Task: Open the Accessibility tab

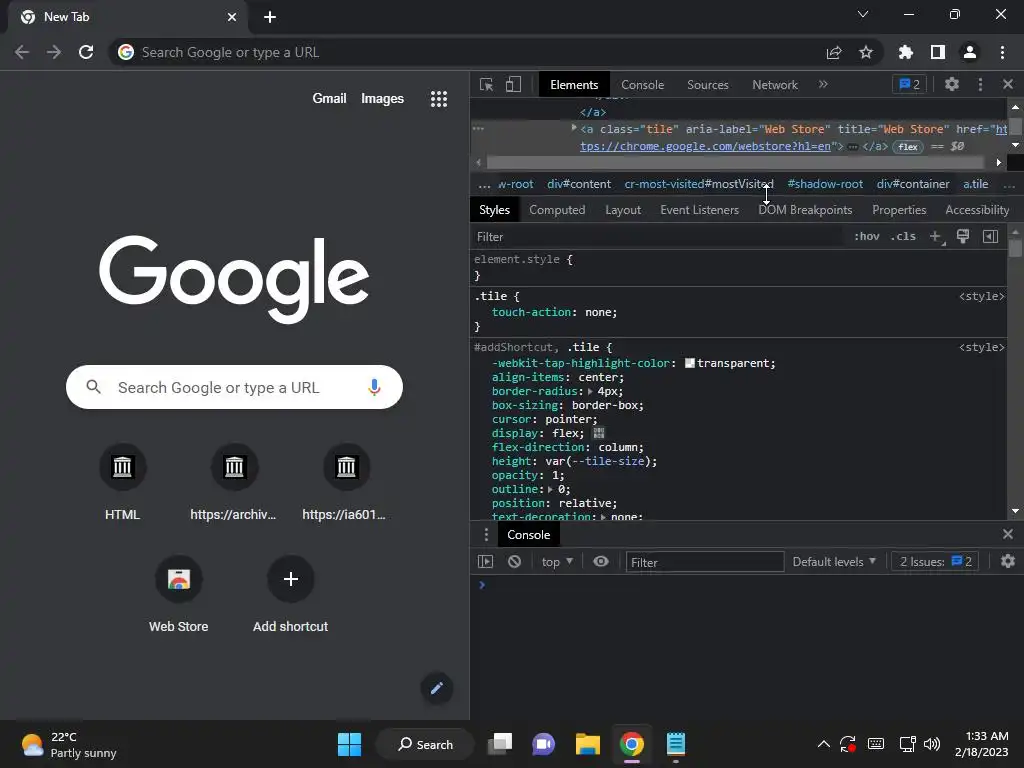Action: coord(977,210)
